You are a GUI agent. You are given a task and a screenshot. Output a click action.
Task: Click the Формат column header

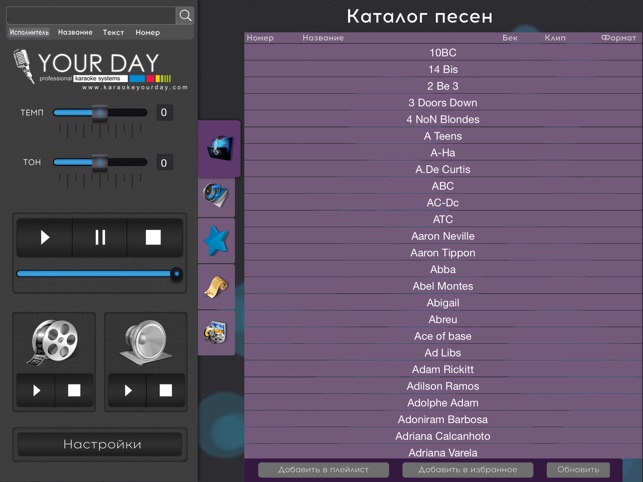coord(618,38)
